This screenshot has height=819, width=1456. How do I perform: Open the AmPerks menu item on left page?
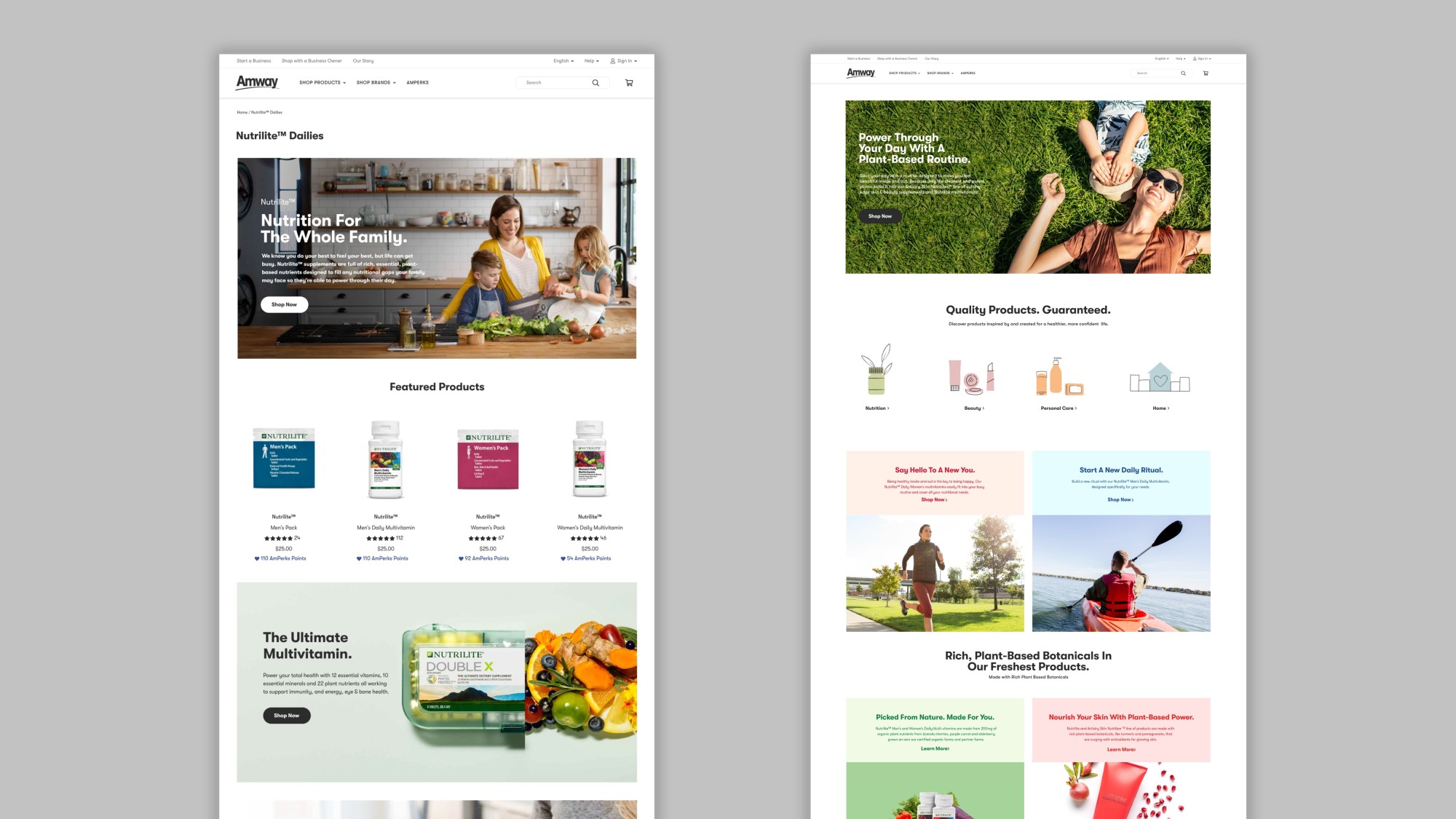point(417,83)
